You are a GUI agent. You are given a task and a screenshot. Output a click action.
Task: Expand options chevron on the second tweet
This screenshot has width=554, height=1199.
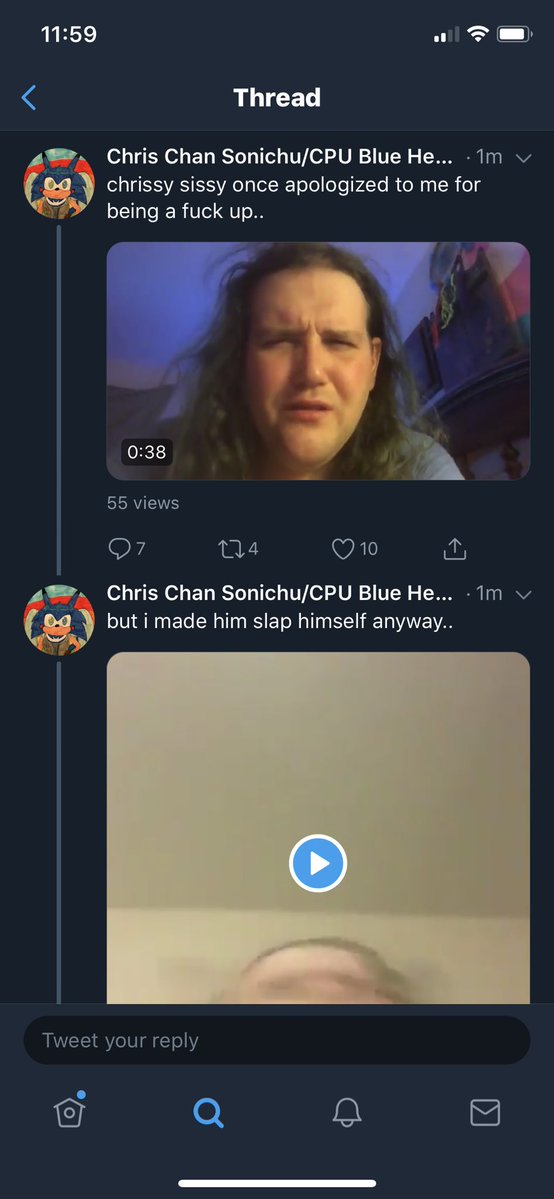click(x=523, y=595)
